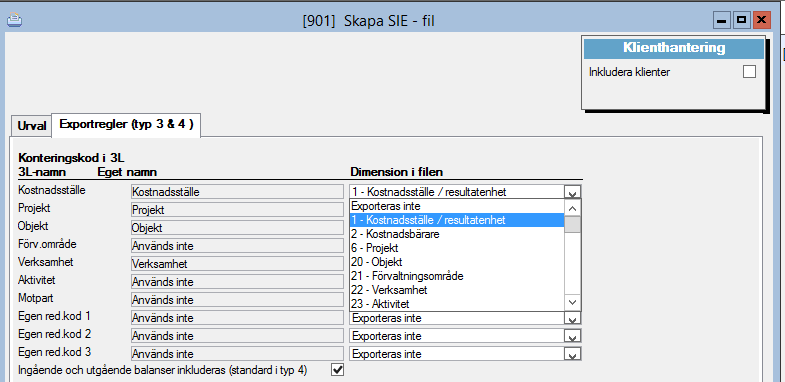785x382 pixels.
Task: Expand the Egen red.kod 3 dimension dropdown
Action: (x=573, y=354)
